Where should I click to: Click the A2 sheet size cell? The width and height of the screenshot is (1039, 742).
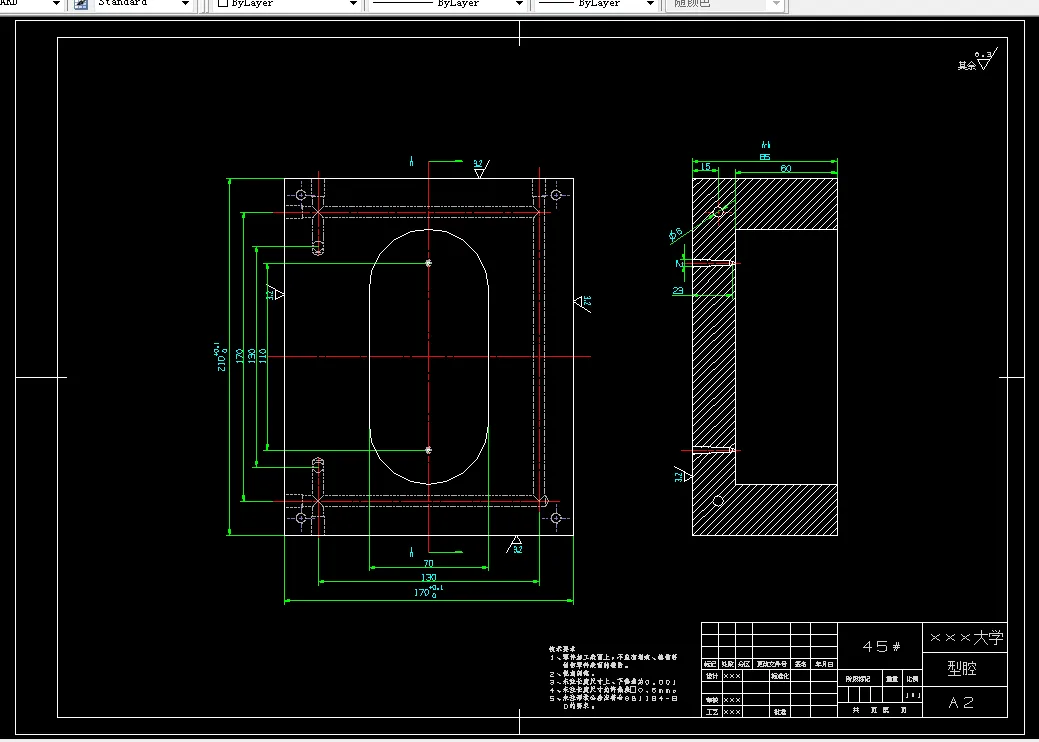coord(965,702)
